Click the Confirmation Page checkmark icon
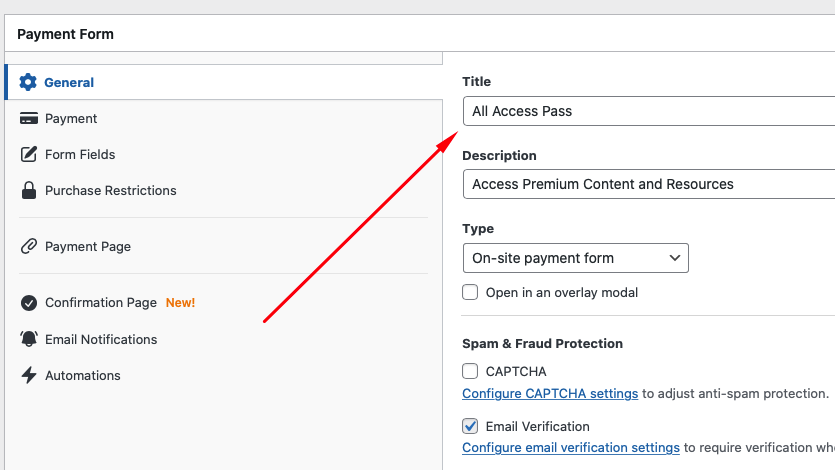 click(x=28, y=302)
